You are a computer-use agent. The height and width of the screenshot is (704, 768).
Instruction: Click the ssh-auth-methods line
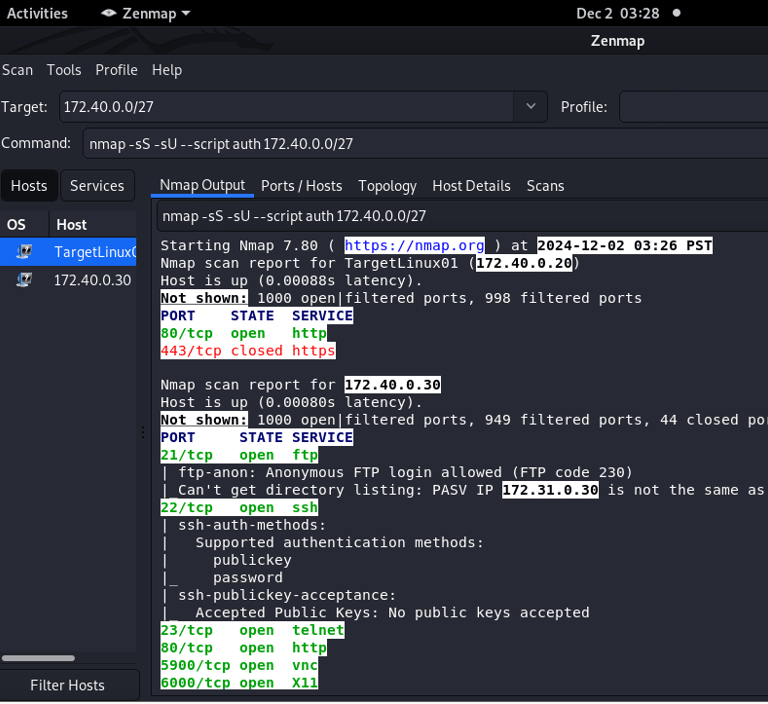pos(243,525)
